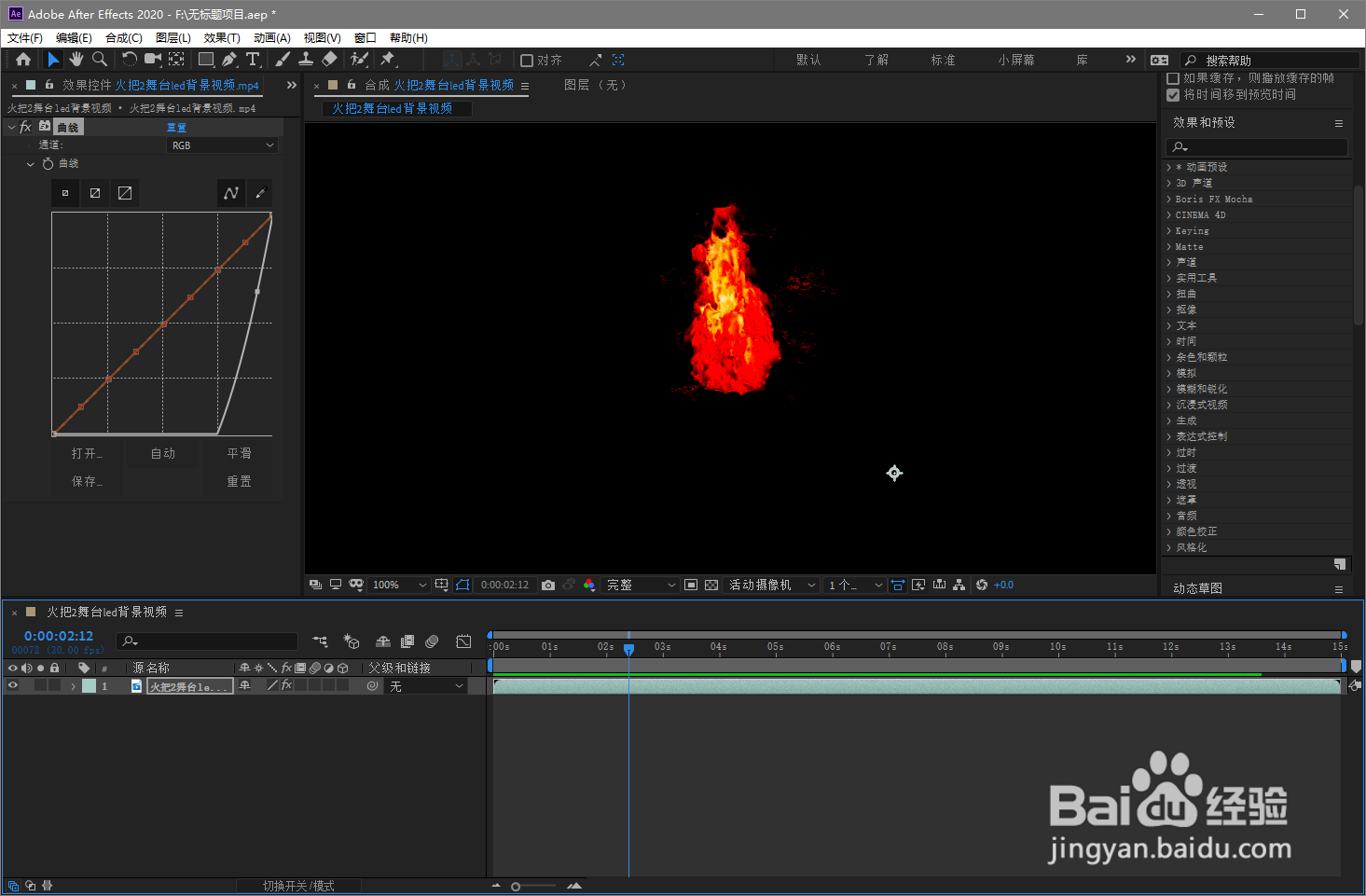Select the Pen tool

[229, 60]
